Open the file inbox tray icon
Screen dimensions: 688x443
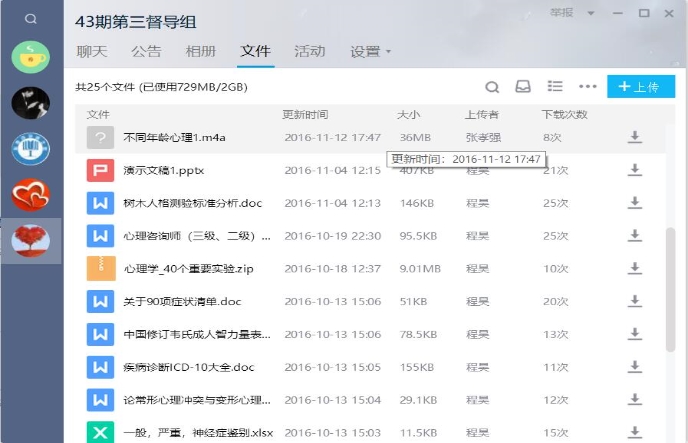[522, 87]
